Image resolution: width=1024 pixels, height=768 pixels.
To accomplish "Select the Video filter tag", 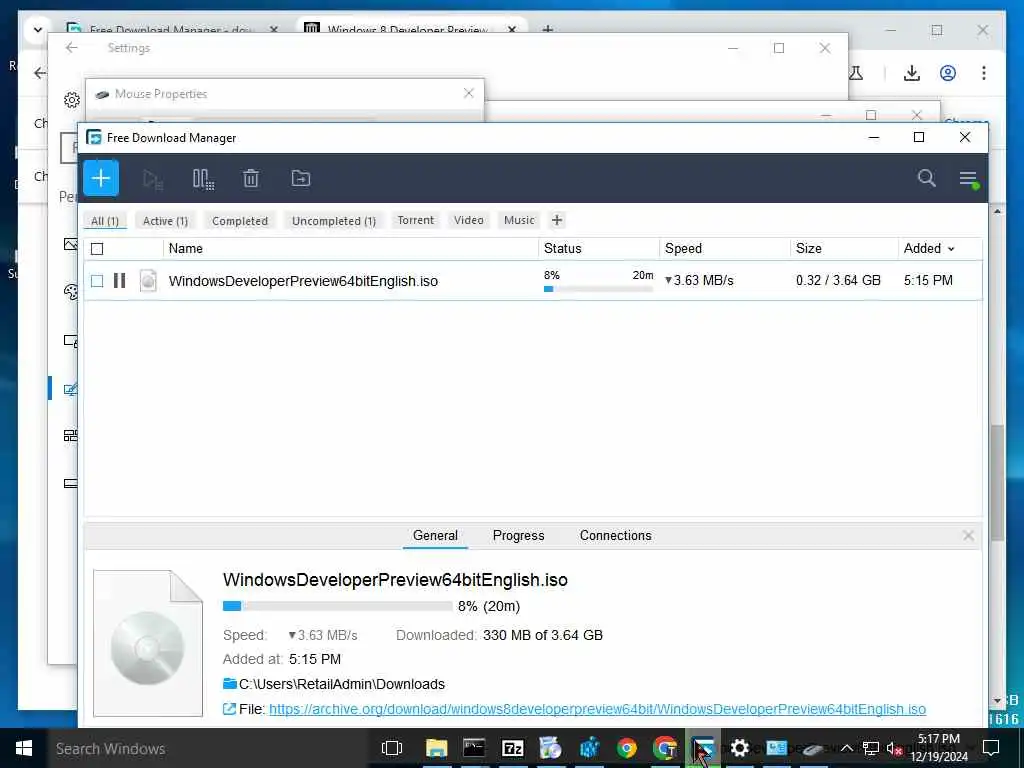I will [469, 220].
